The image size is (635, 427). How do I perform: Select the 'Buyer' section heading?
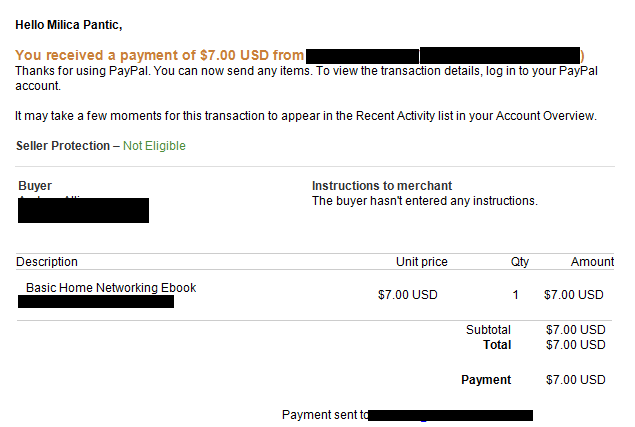[35, 186]
